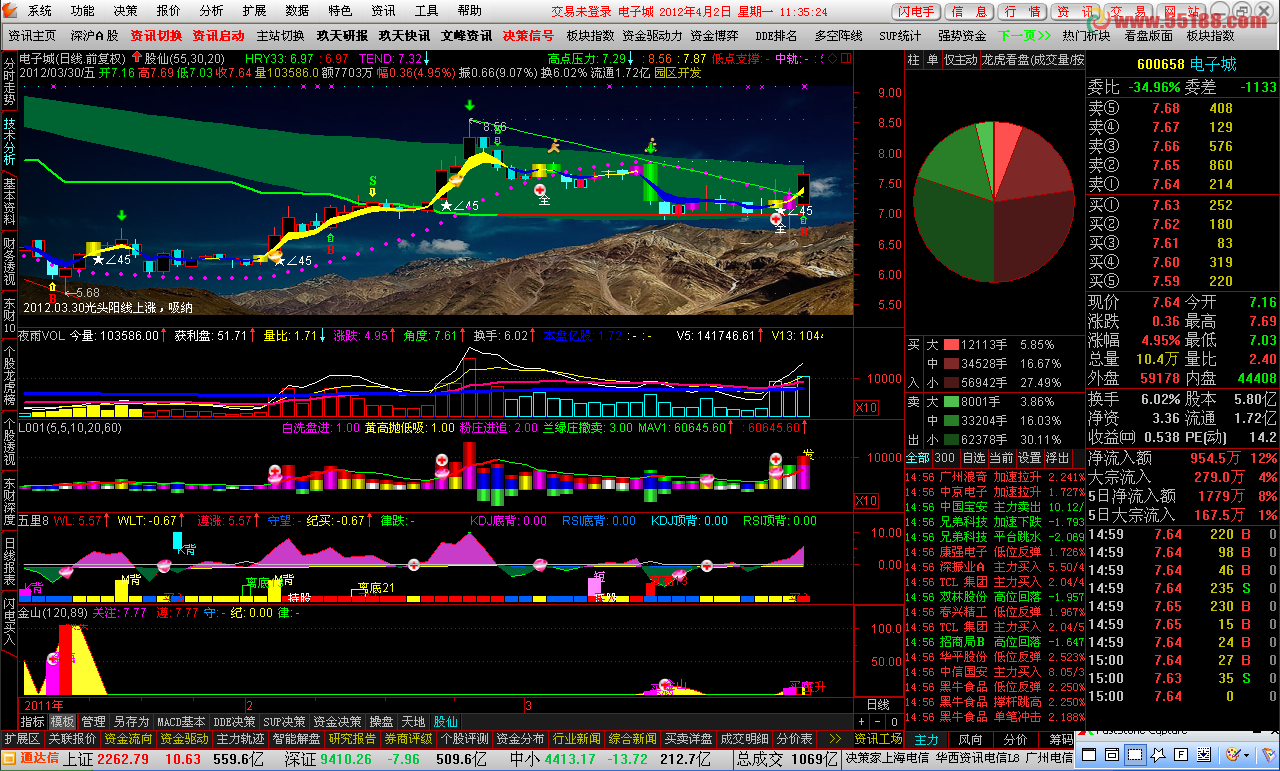Click the 信息 button
Viewport: 1280px width, 771px height.
[x=970, y=12]
